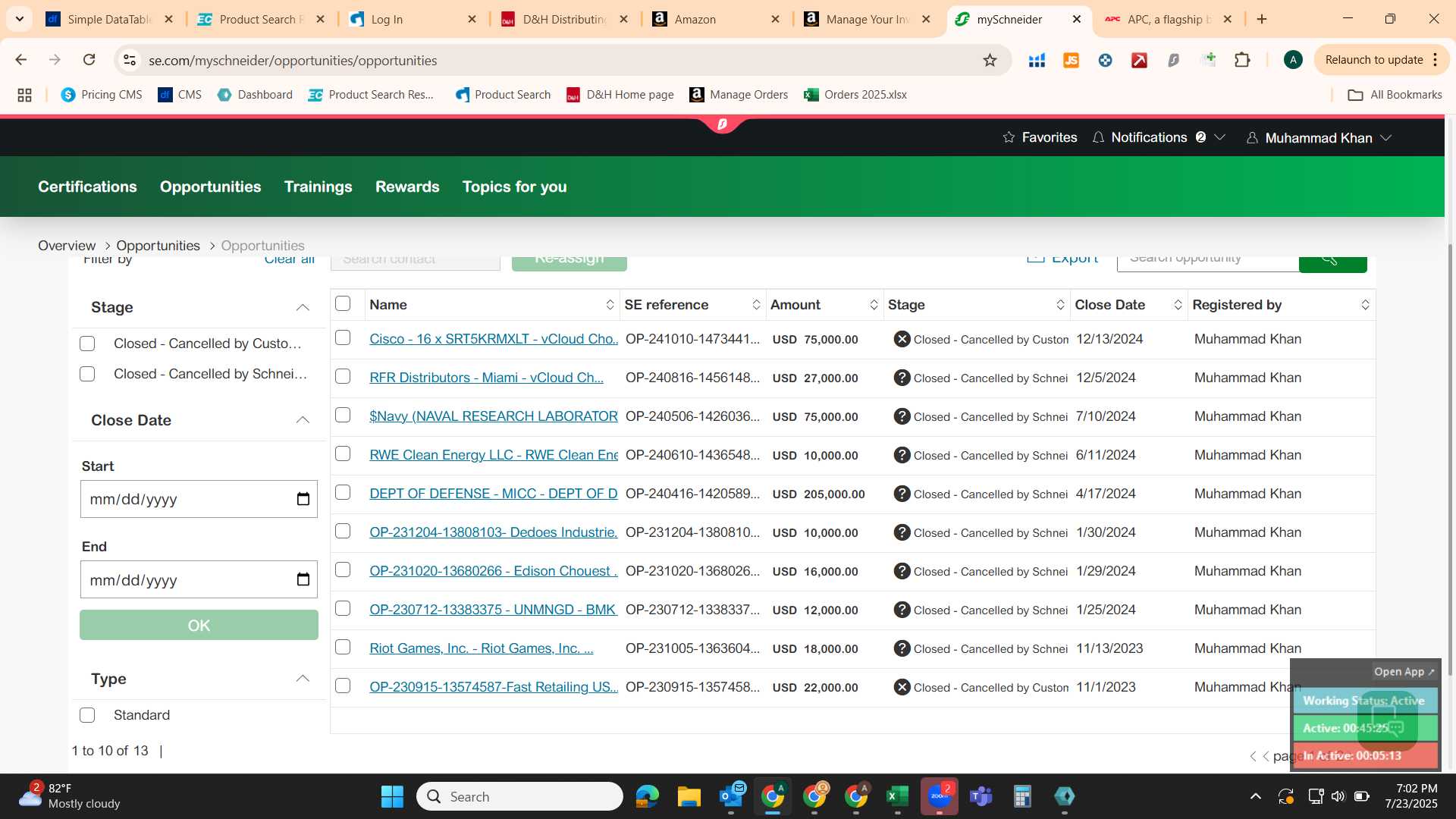Click the status icon on Riot Games row
This screenshot has width=1456, height=819.
(x=902, y=648)
